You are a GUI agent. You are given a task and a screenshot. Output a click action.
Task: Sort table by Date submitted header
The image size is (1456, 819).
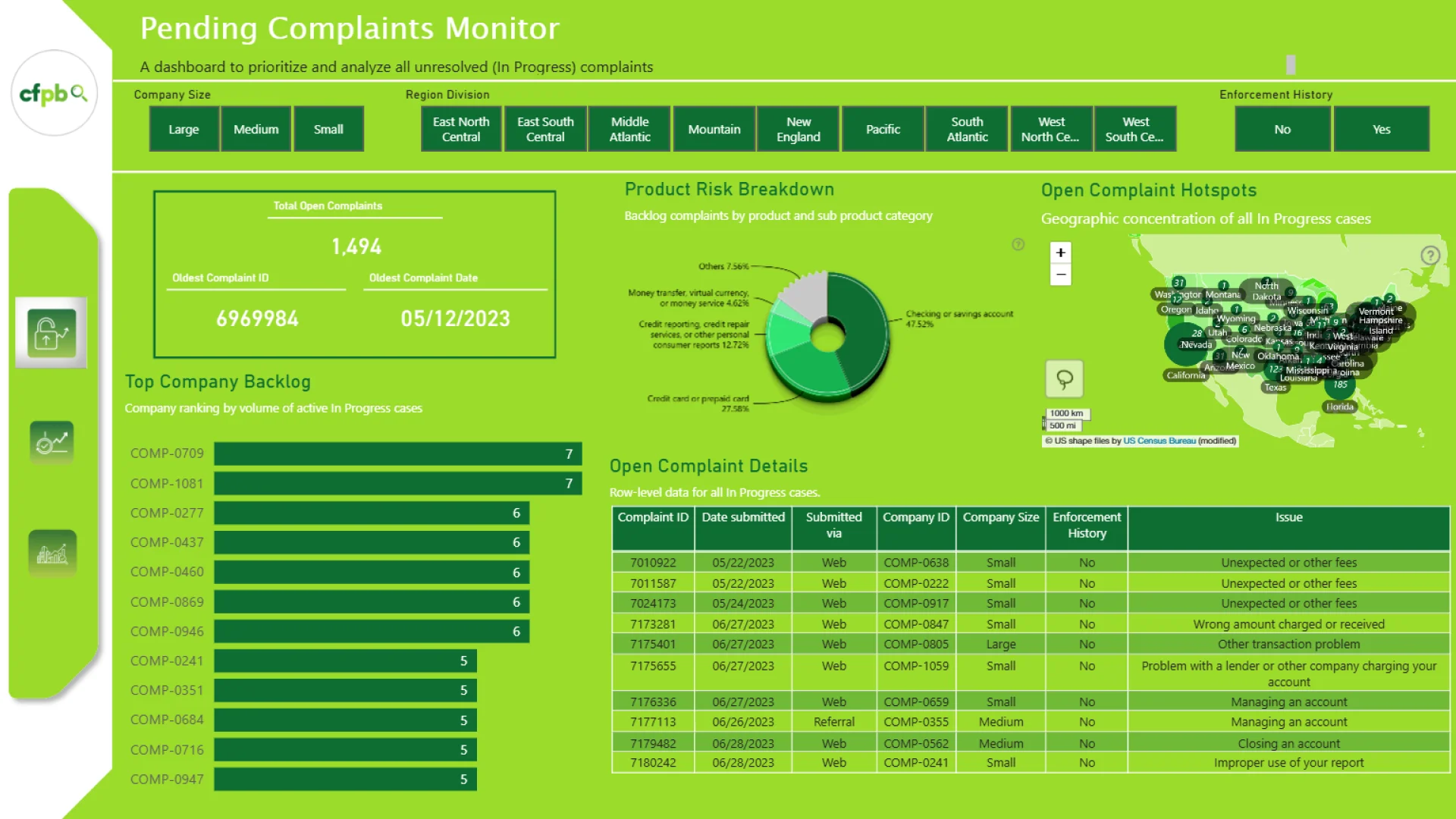[x=742, y=517]
